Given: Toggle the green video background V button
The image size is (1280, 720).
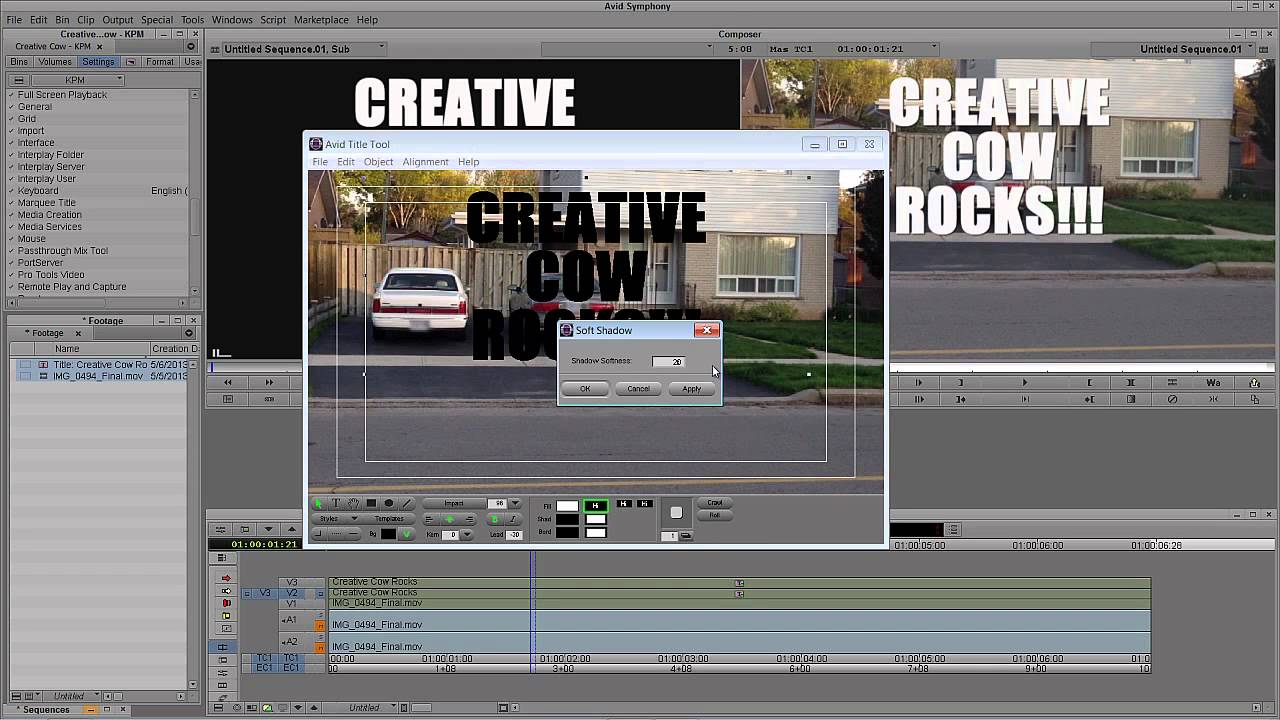Looking at the screenshot, I should tap(406, 533).
